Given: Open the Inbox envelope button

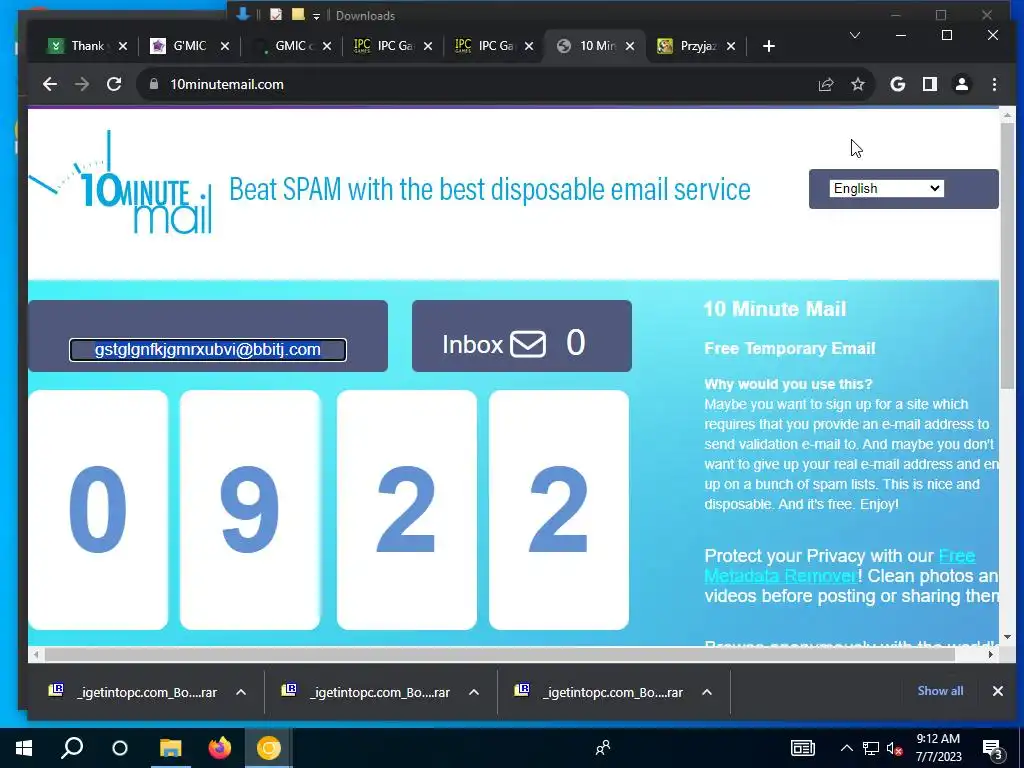Looking at the screenshot, I should coord(521,336).
